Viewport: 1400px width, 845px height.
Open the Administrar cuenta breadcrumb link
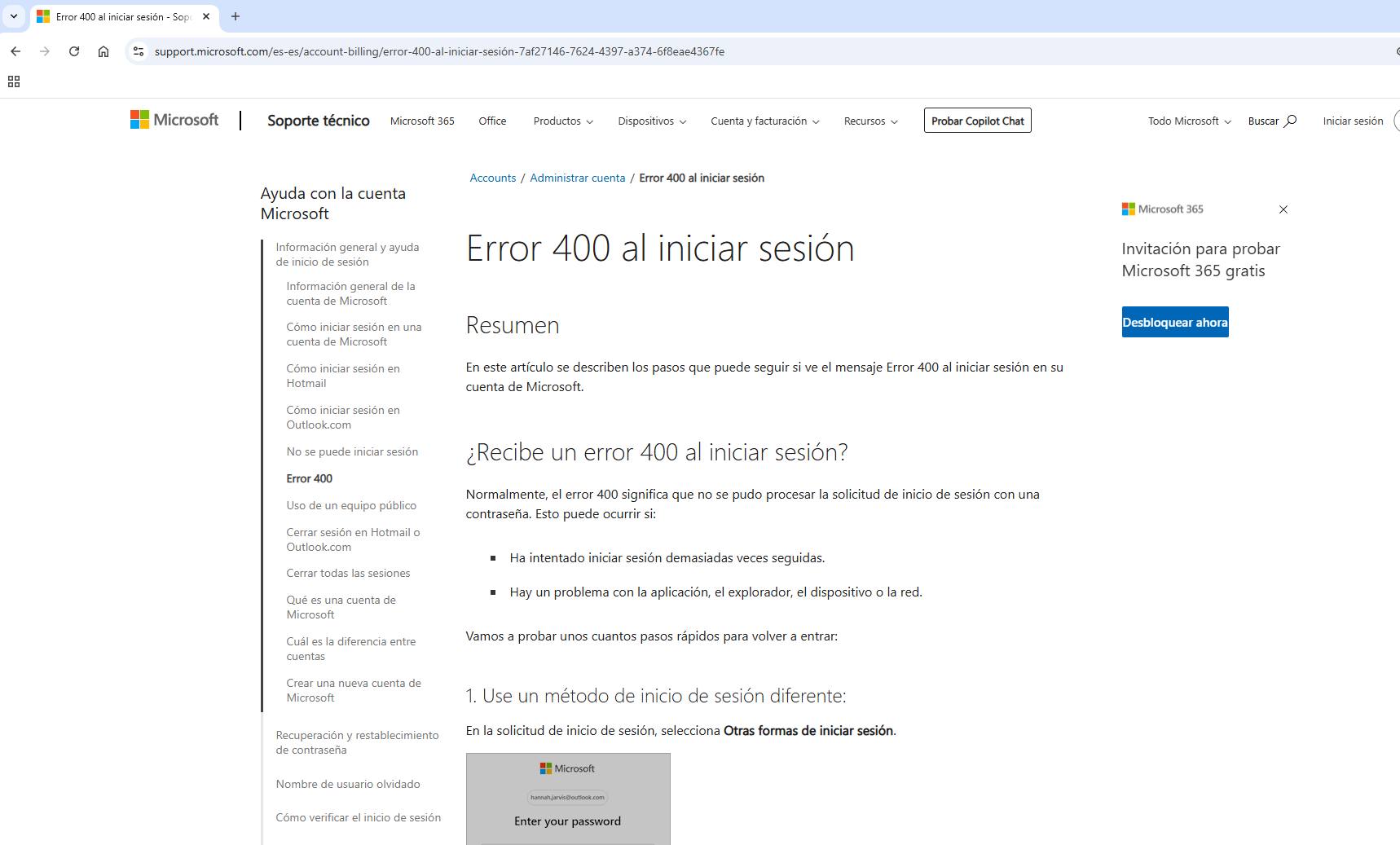(x=578, y=178)
